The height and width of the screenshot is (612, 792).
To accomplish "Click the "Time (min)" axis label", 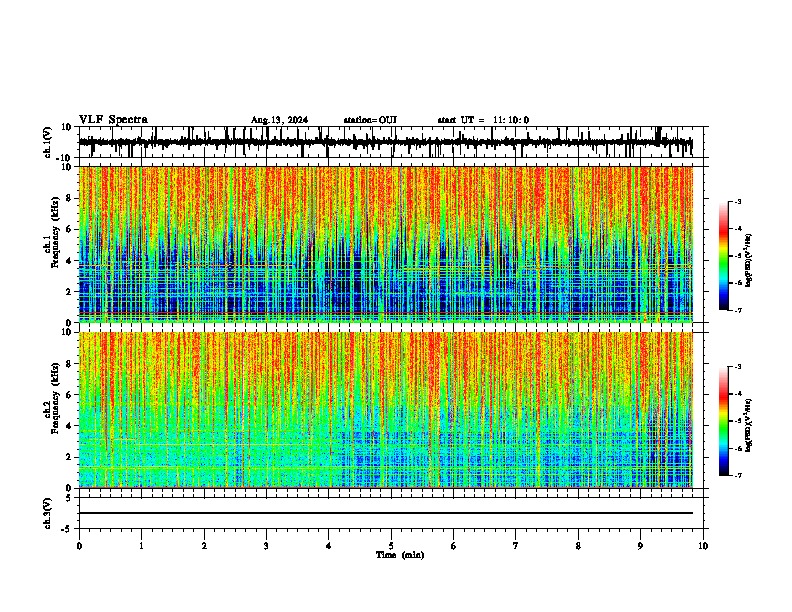I will [x=400, y=555].
